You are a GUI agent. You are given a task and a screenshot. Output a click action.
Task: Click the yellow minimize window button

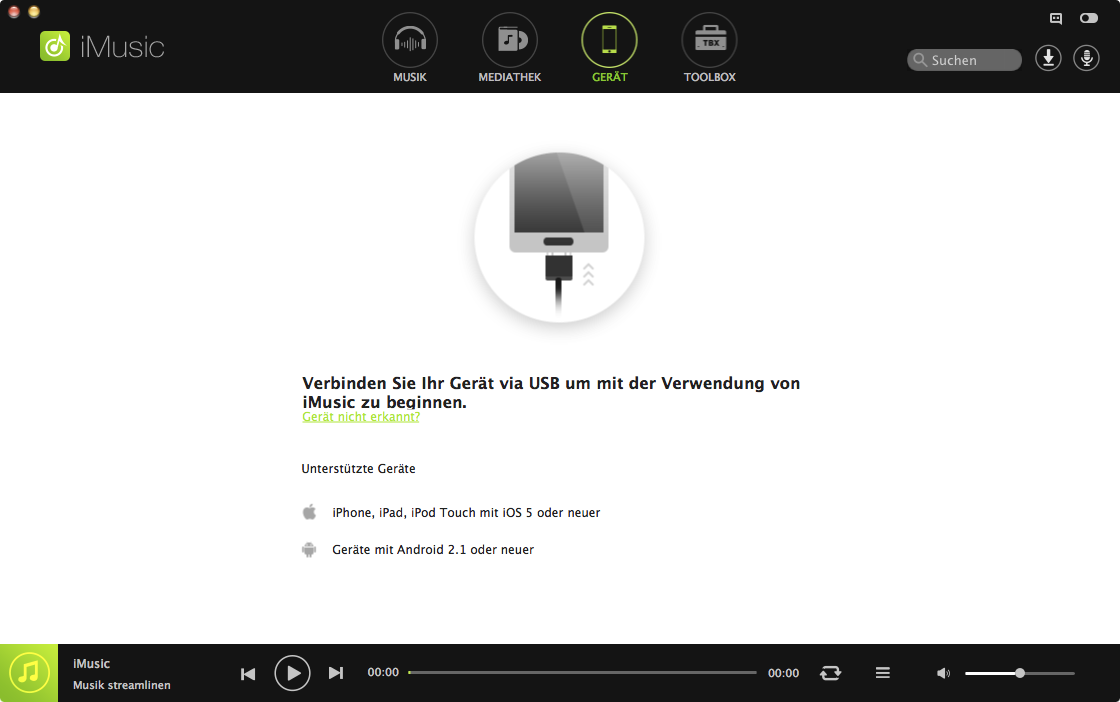tap(34, 11)
